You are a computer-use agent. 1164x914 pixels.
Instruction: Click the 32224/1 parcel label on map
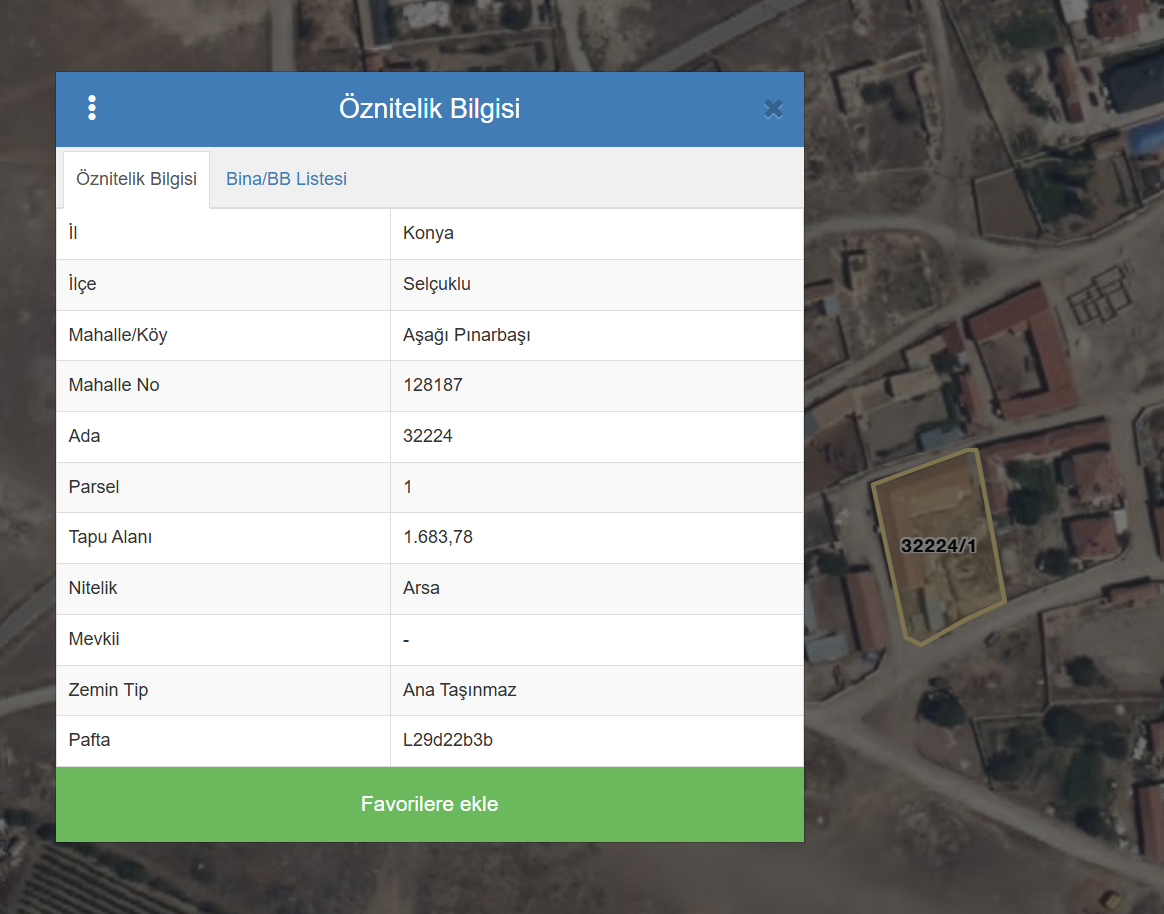click(x=938, y=546)
